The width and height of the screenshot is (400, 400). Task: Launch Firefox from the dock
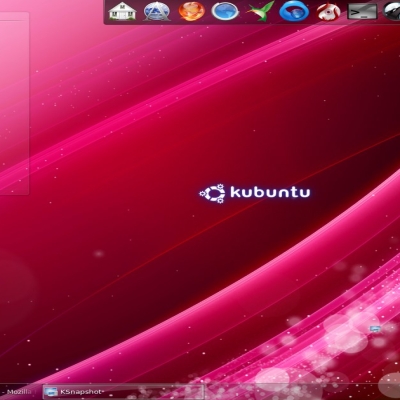coord(191,11)
